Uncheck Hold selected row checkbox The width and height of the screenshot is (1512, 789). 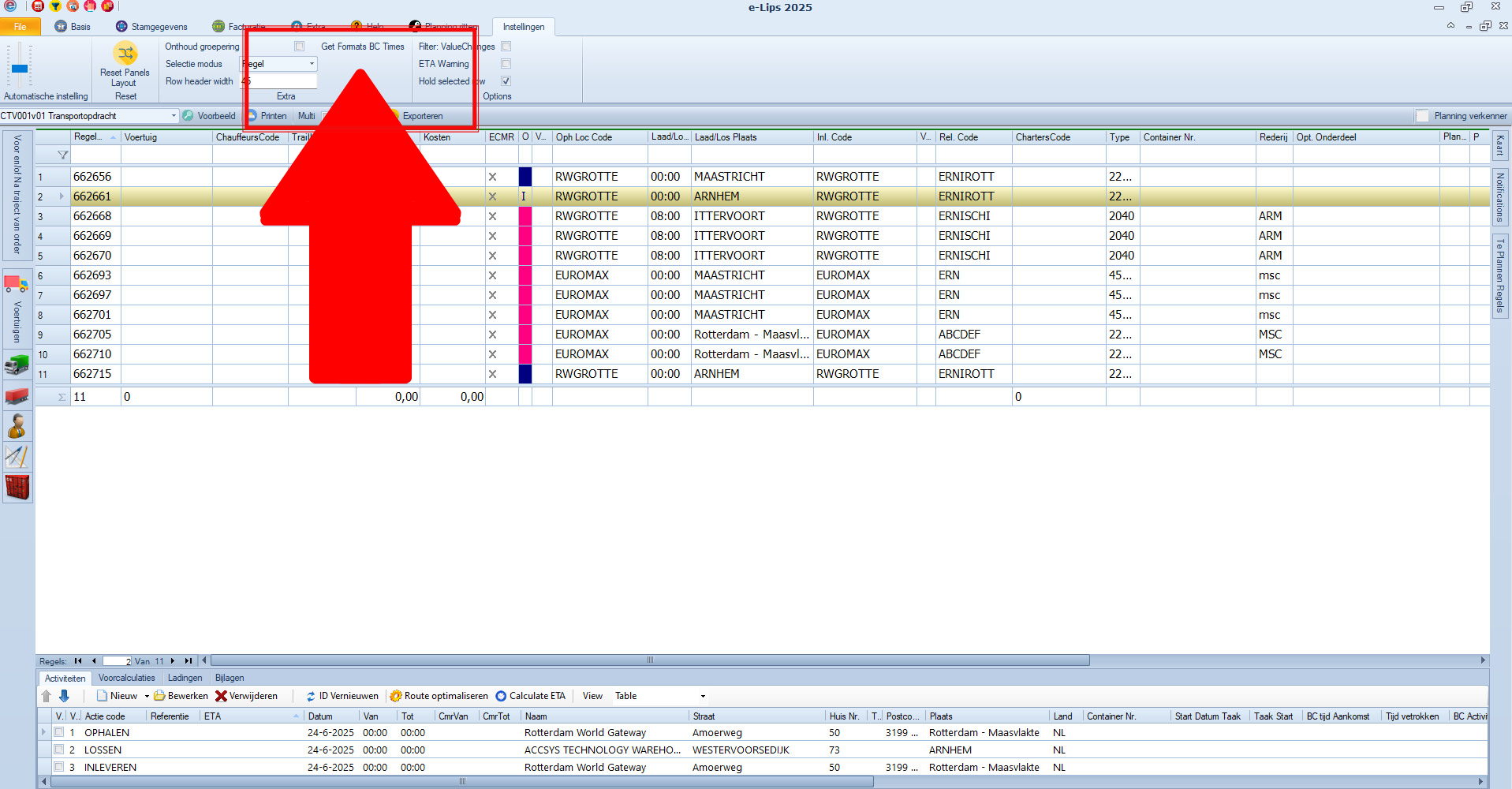coord(506,81)
